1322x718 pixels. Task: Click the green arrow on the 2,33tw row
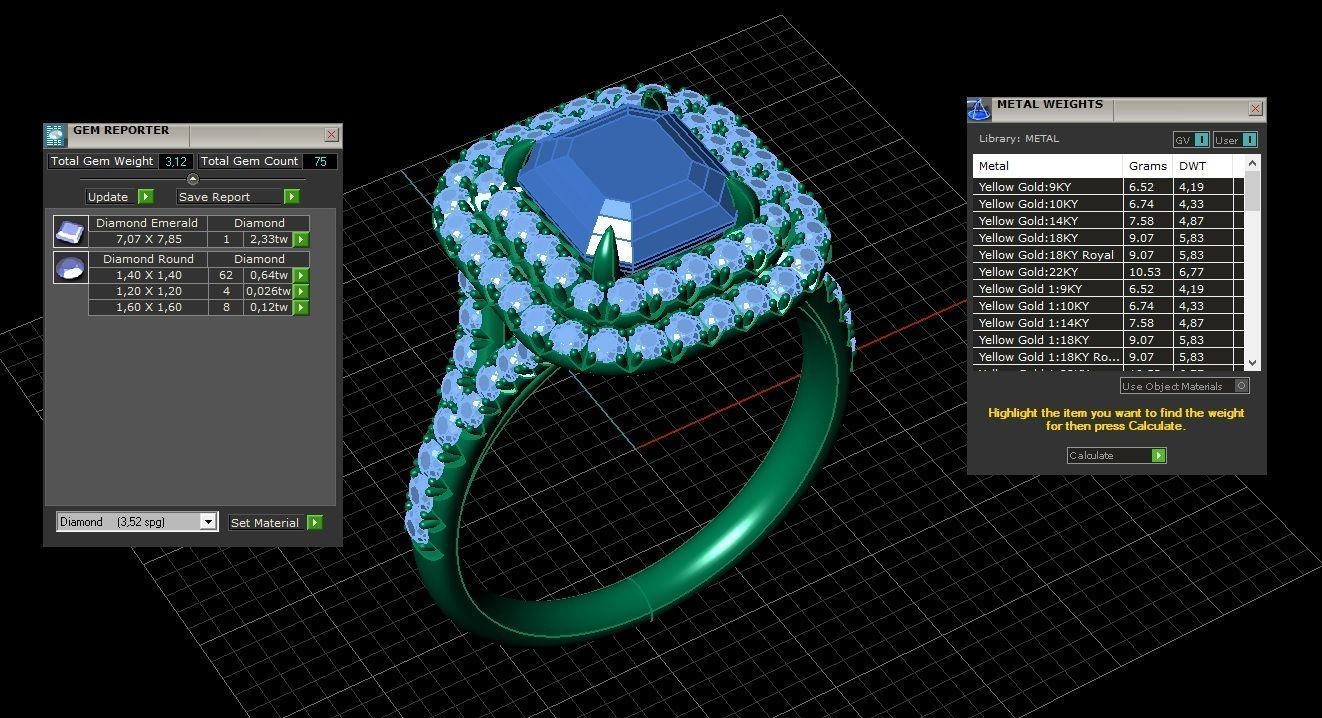coord(301,240)
